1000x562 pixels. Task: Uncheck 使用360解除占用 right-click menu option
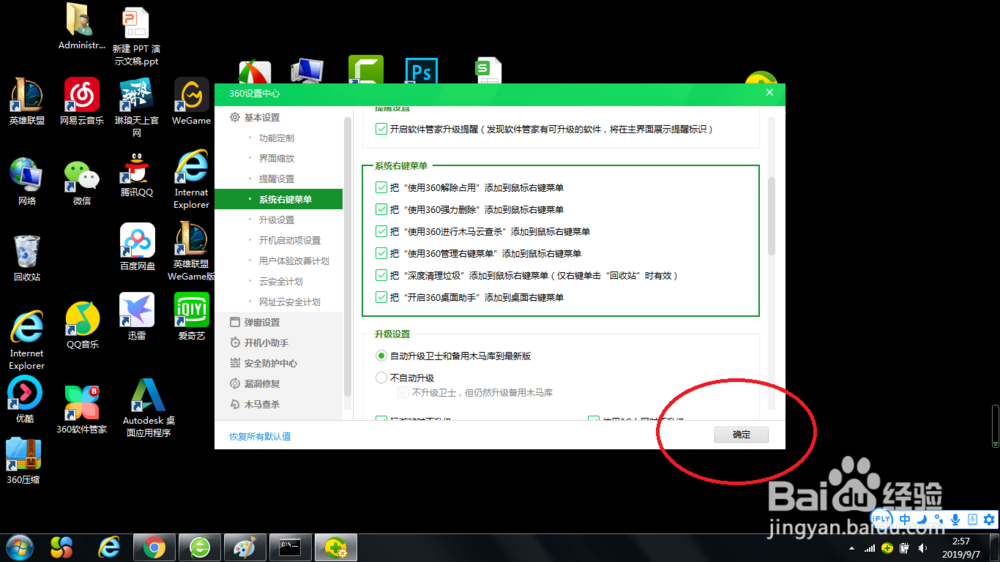tap(381, 188)
